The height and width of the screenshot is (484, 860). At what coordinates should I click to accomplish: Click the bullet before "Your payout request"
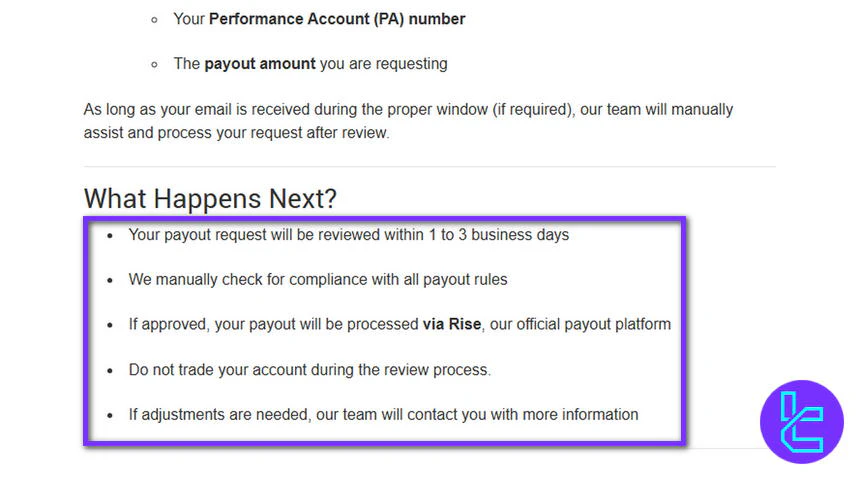point(110,236)
